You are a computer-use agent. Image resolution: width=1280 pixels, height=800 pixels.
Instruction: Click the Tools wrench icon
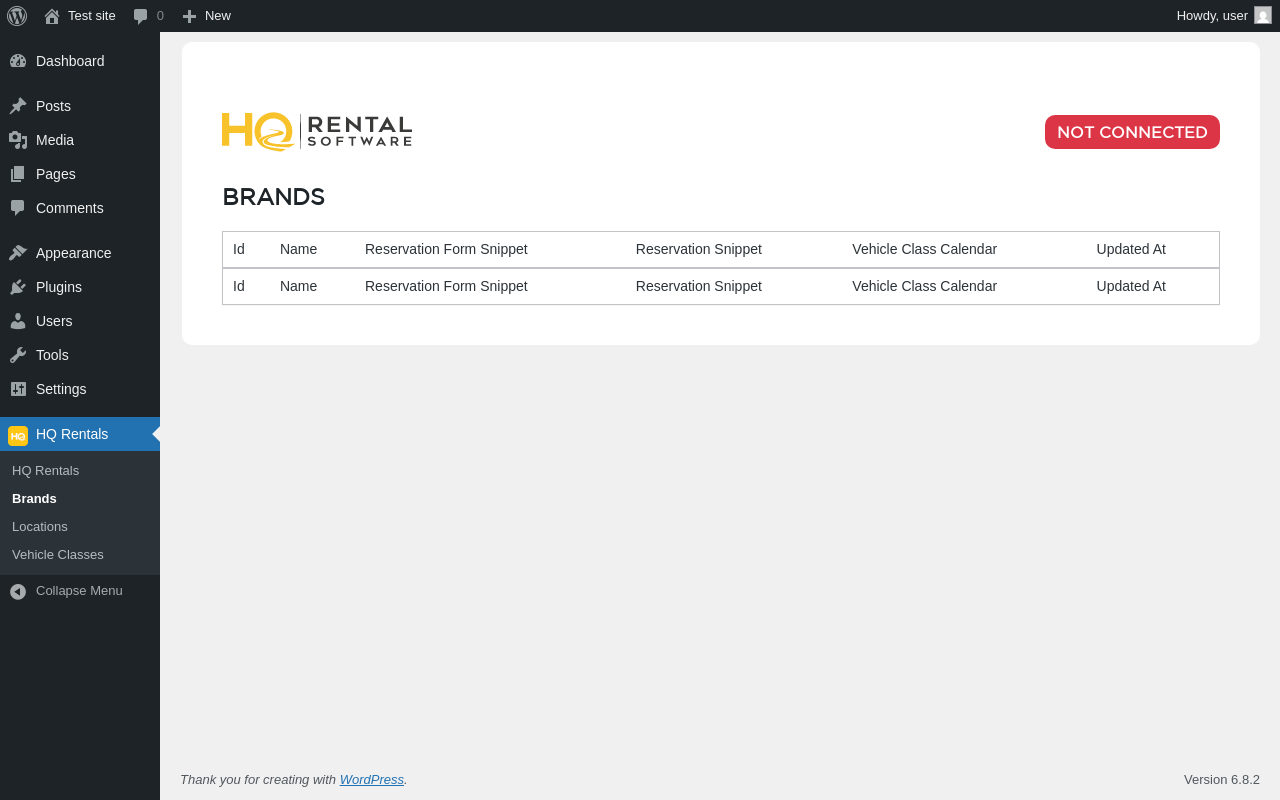18,355
